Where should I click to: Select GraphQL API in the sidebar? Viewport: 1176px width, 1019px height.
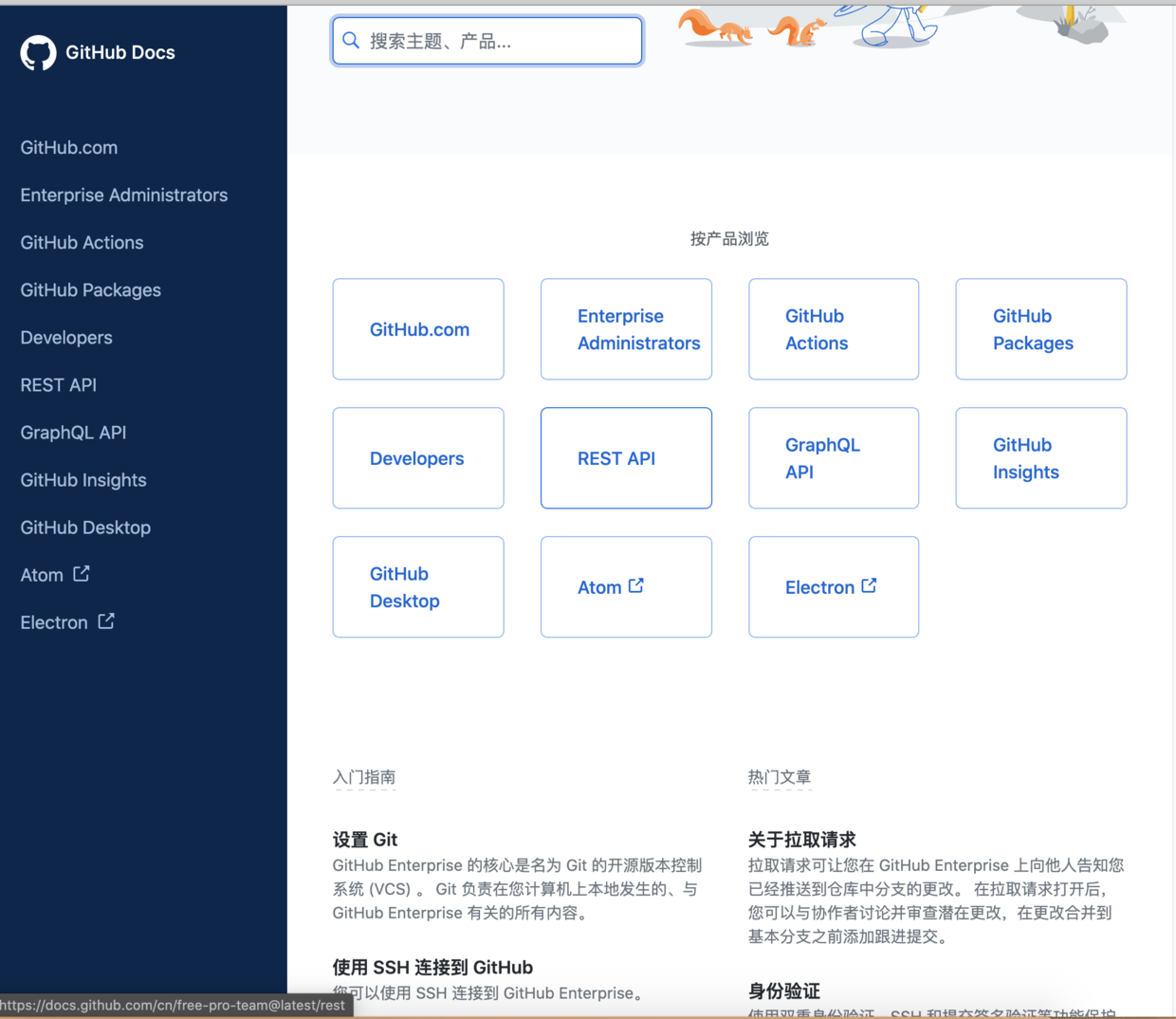click(x=73, y=432)
